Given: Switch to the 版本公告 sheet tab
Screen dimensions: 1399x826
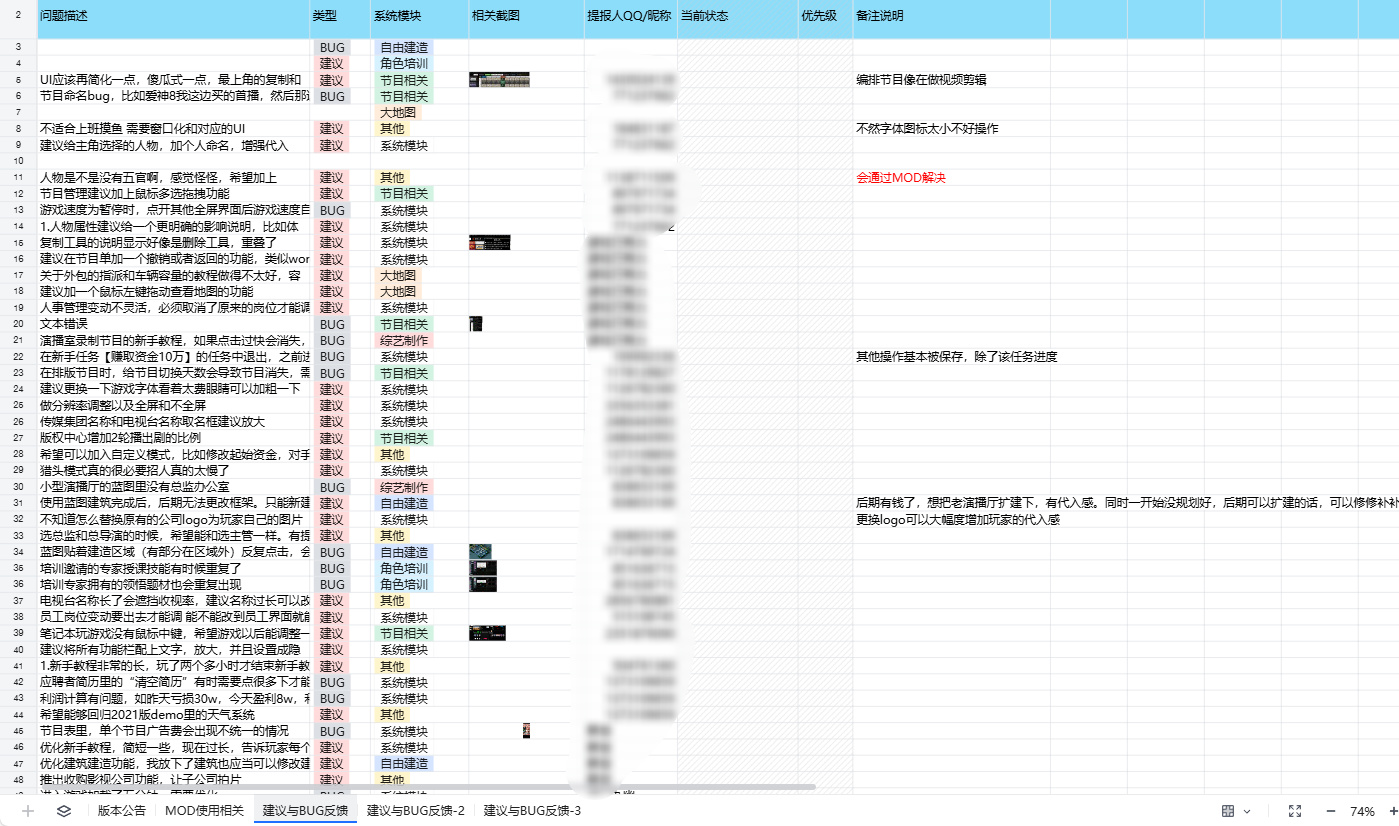Looking at the screenshot, I should pyautogui.click(x=121, y=811).
